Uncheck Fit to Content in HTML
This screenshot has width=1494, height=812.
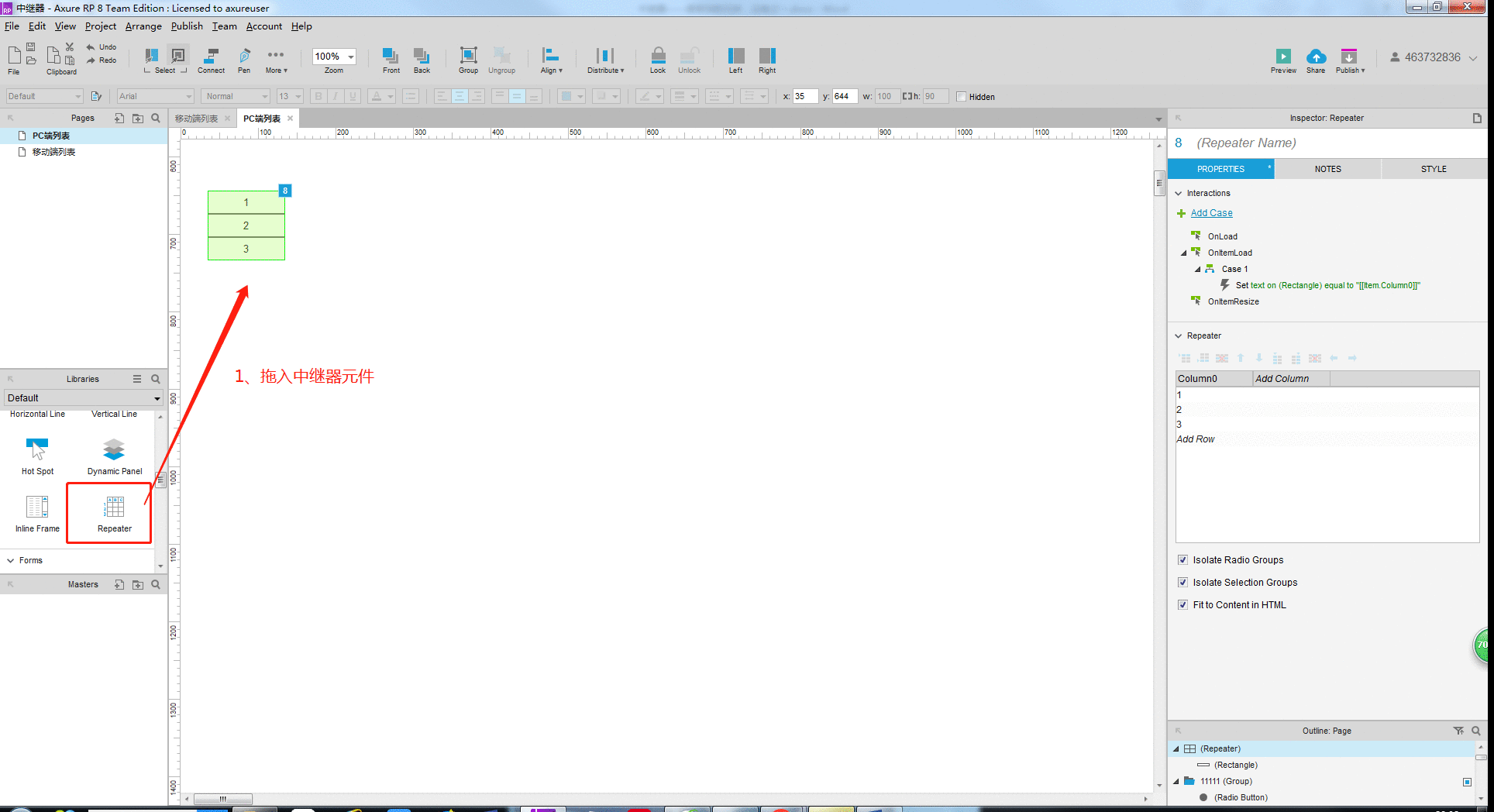pos(1182,604)
